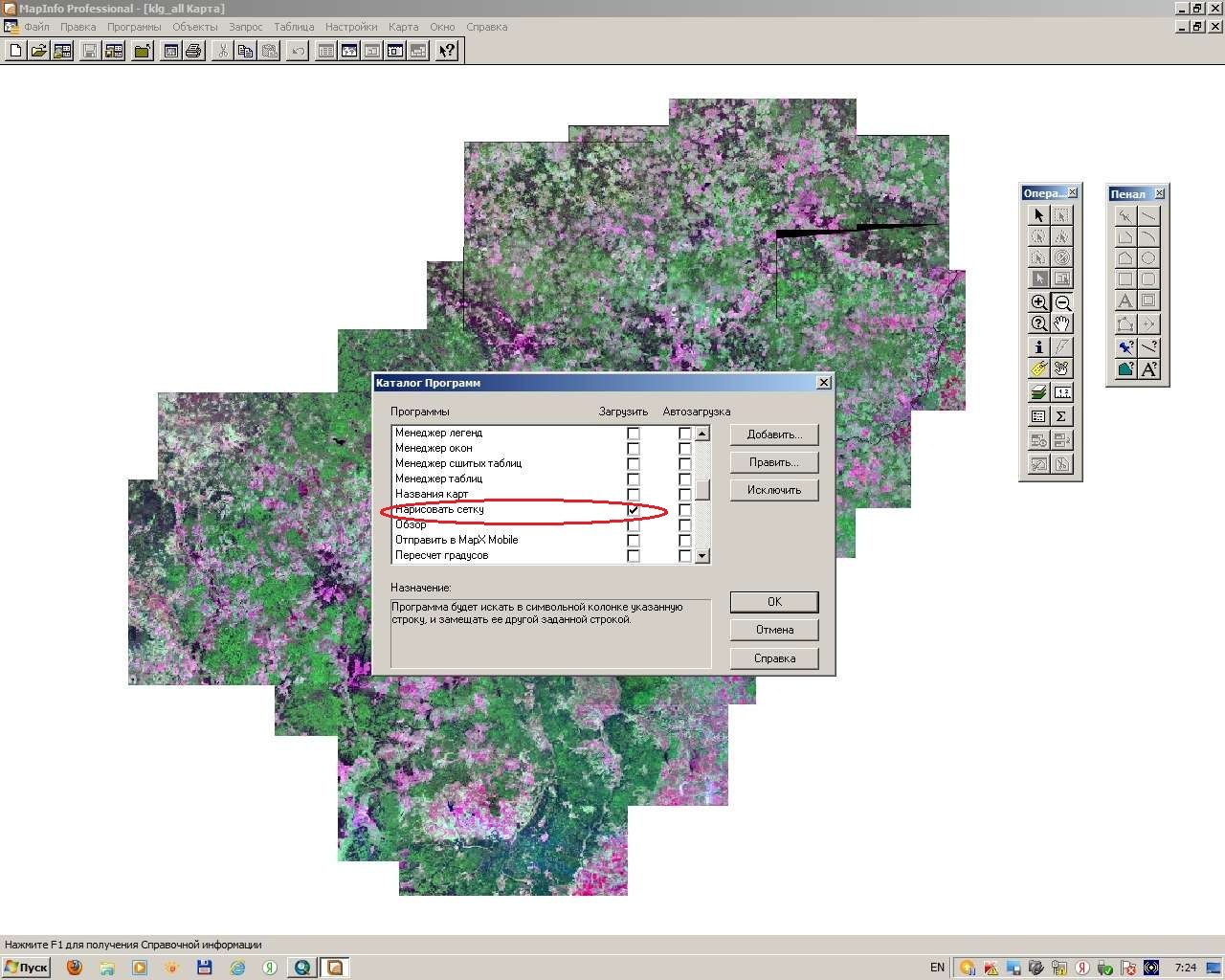Screen dimensions: 1225x980
Task: Click the program list scroll-down arrow
Action: pyautogui.click(x=702, y=556)
